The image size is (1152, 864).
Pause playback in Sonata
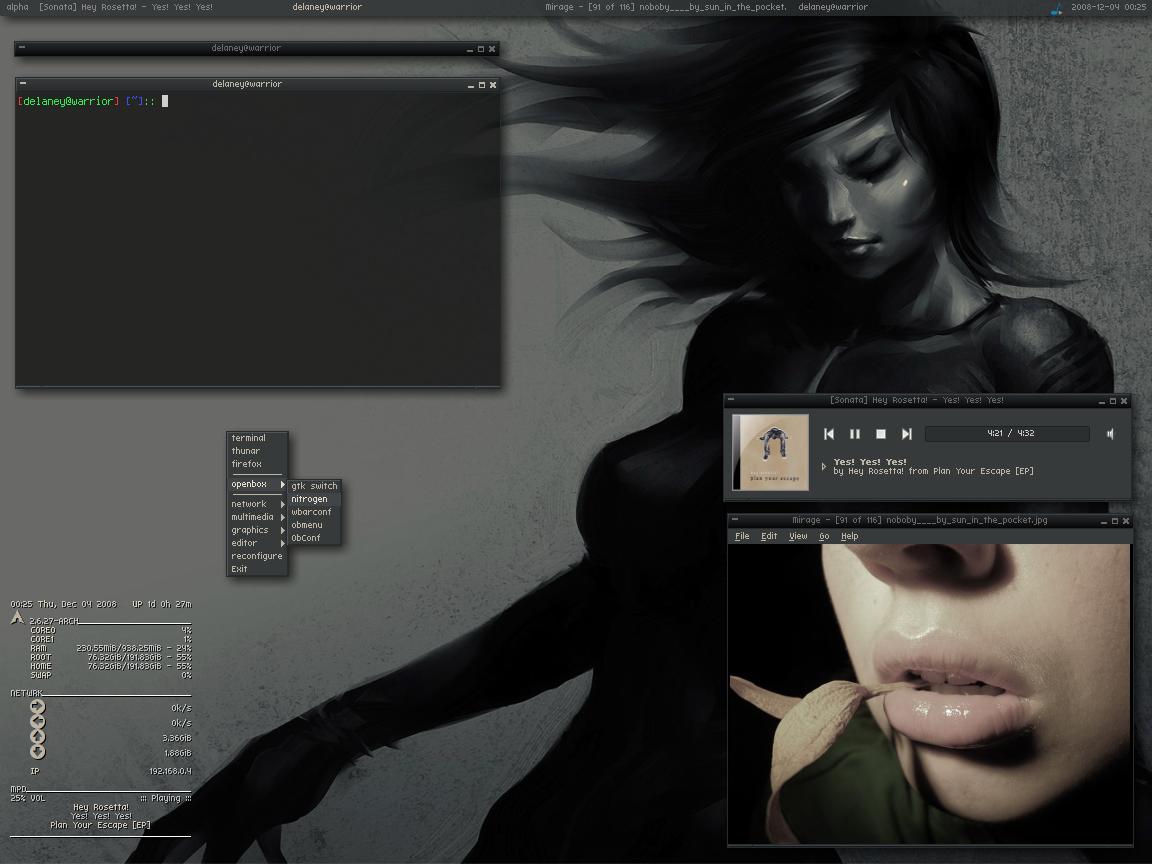[854, 434]
